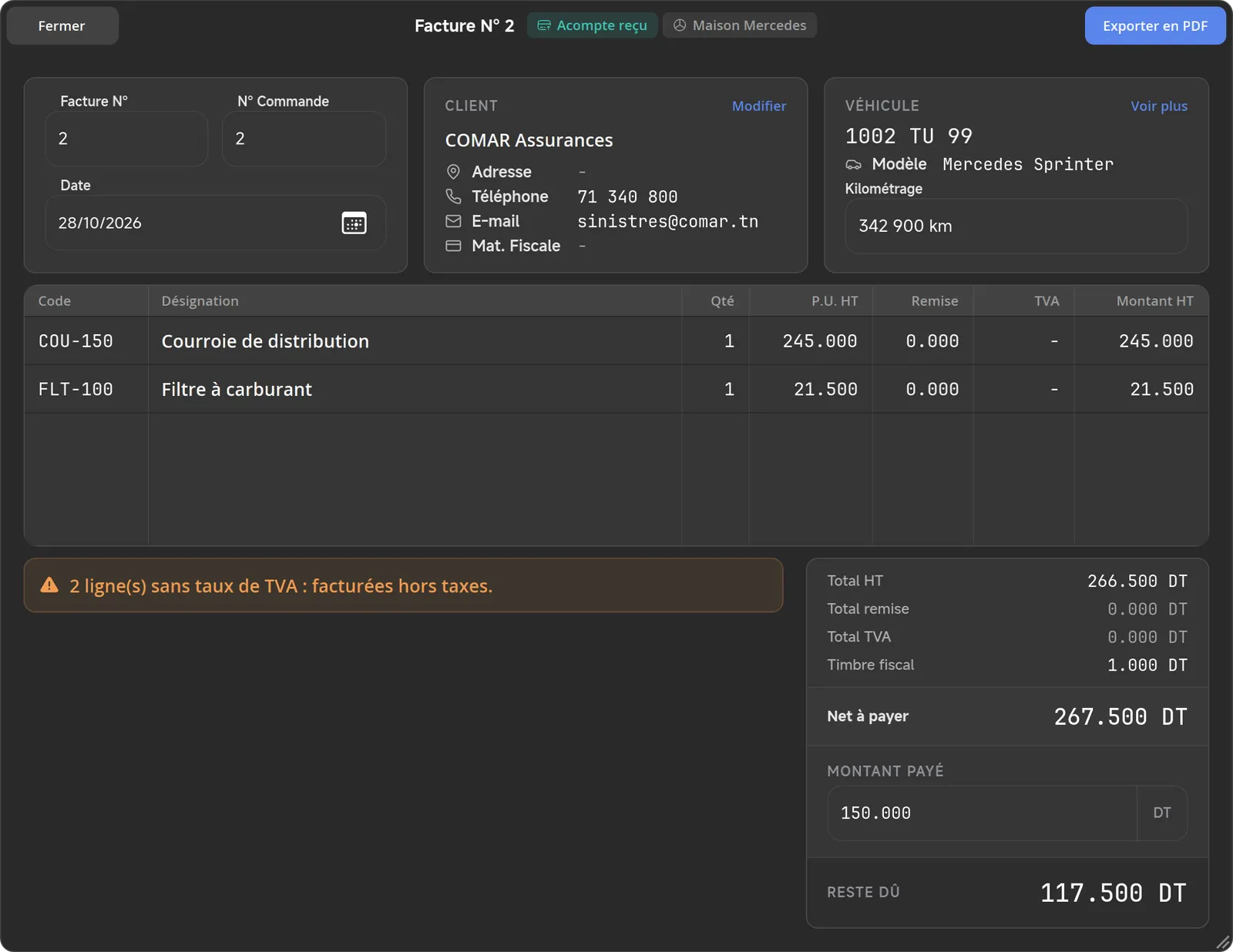This screenshot has height=952, width=1233.
Task: Edit the Kilométrage field 342 900 km
Action: 1016,226
